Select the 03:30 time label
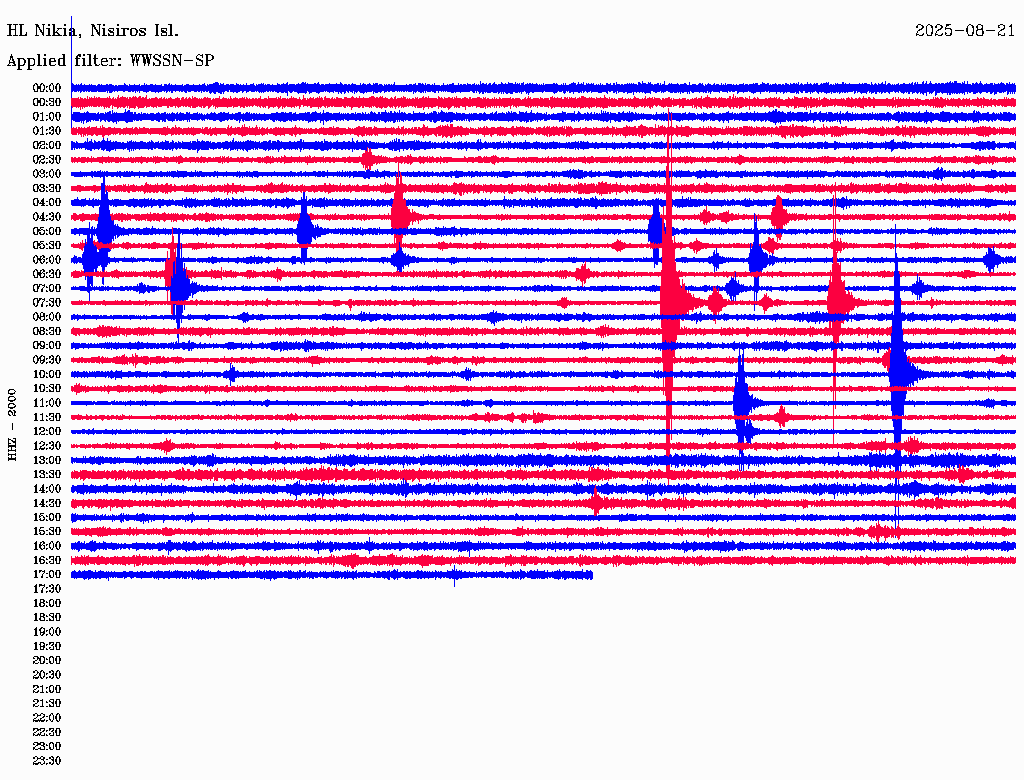The image size is (1024, 780). tap(47, 188)
